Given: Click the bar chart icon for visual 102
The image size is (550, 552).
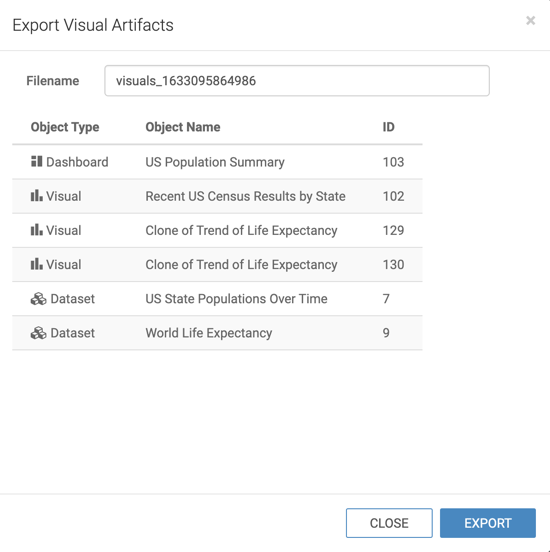Looking at the screenshot, I should 37,196.
